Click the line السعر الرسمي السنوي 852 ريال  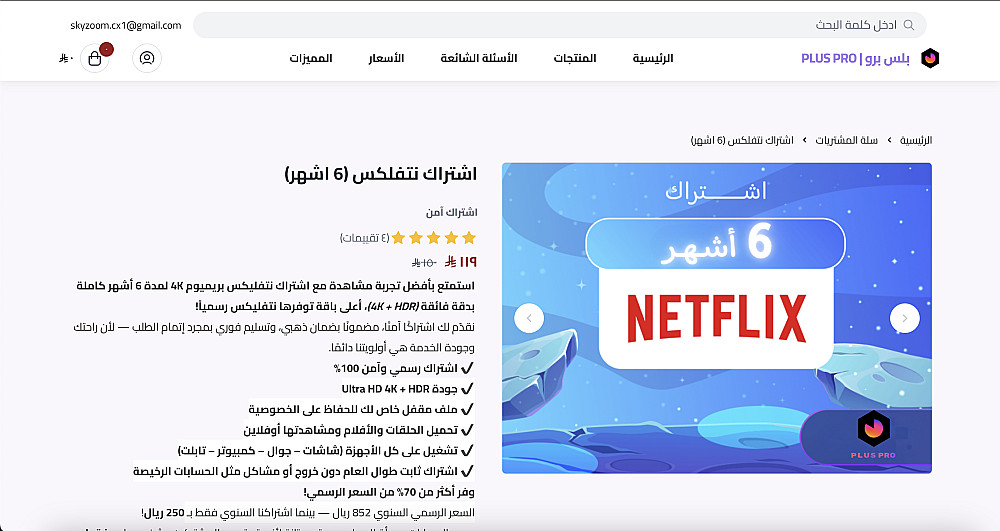(308, 513)
